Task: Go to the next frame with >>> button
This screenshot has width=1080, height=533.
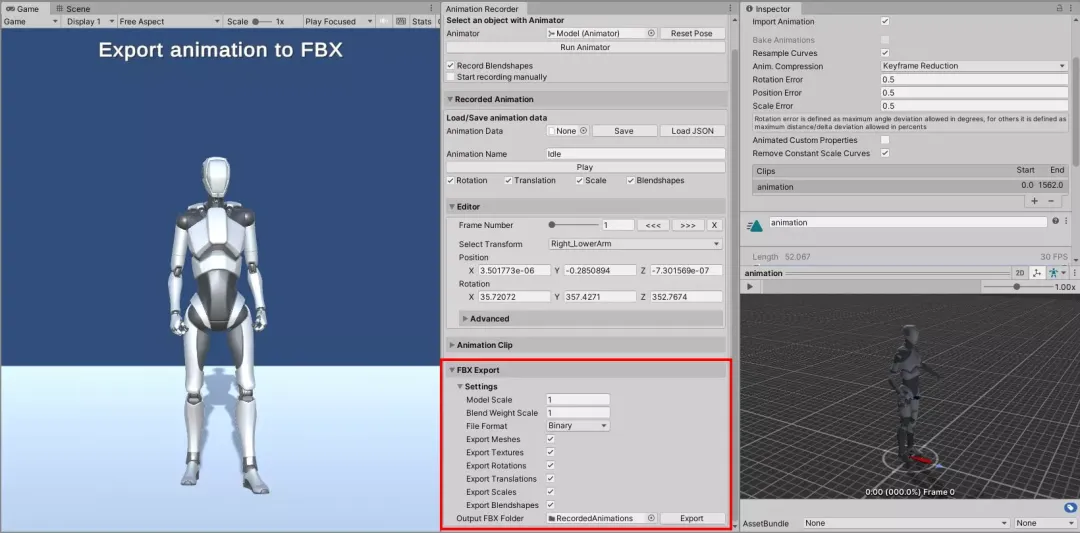Action: click(x=687, y=225)
